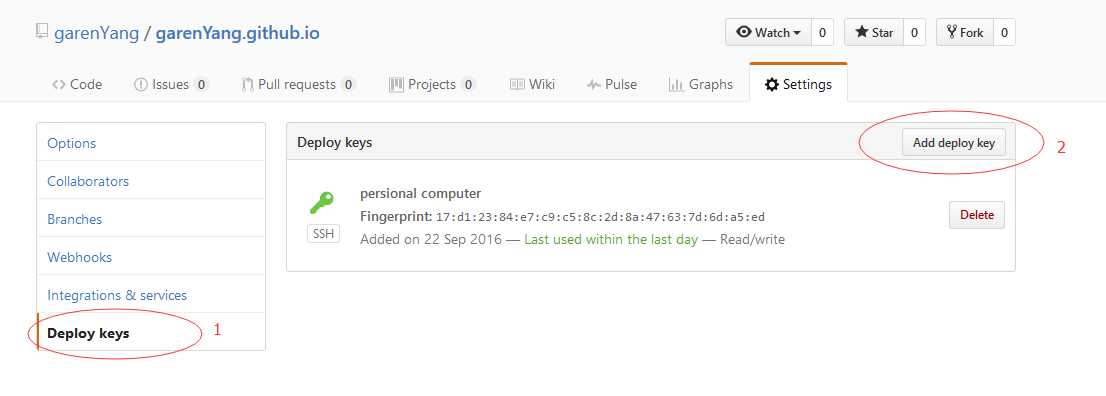Fork this repository
The image size is (1106, 396).
click(965, 32)
